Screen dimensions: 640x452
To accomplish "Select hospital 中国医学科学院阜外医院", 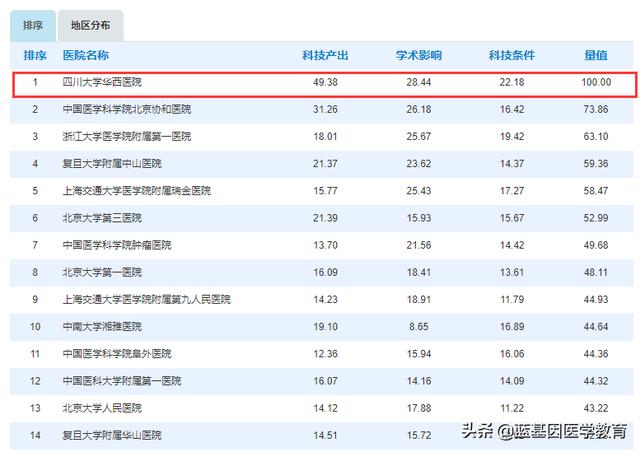I will coord(117,354).
